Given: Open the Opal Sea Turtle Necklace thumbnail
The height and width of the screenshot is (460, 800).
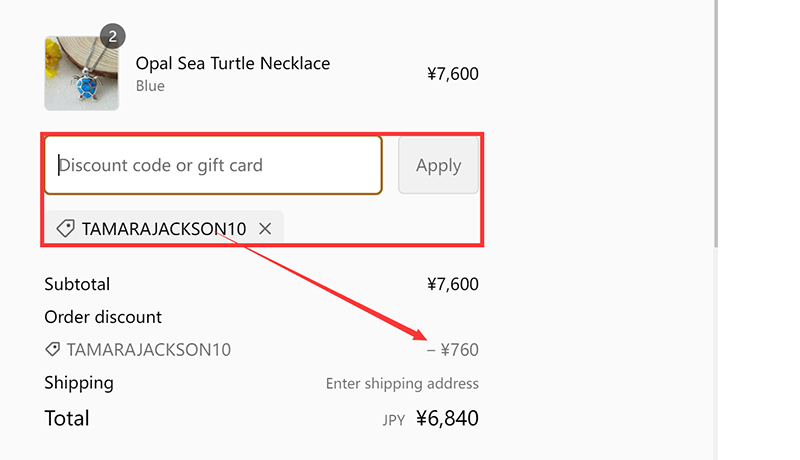Looking at the screenshot, I should click(81, 74).
